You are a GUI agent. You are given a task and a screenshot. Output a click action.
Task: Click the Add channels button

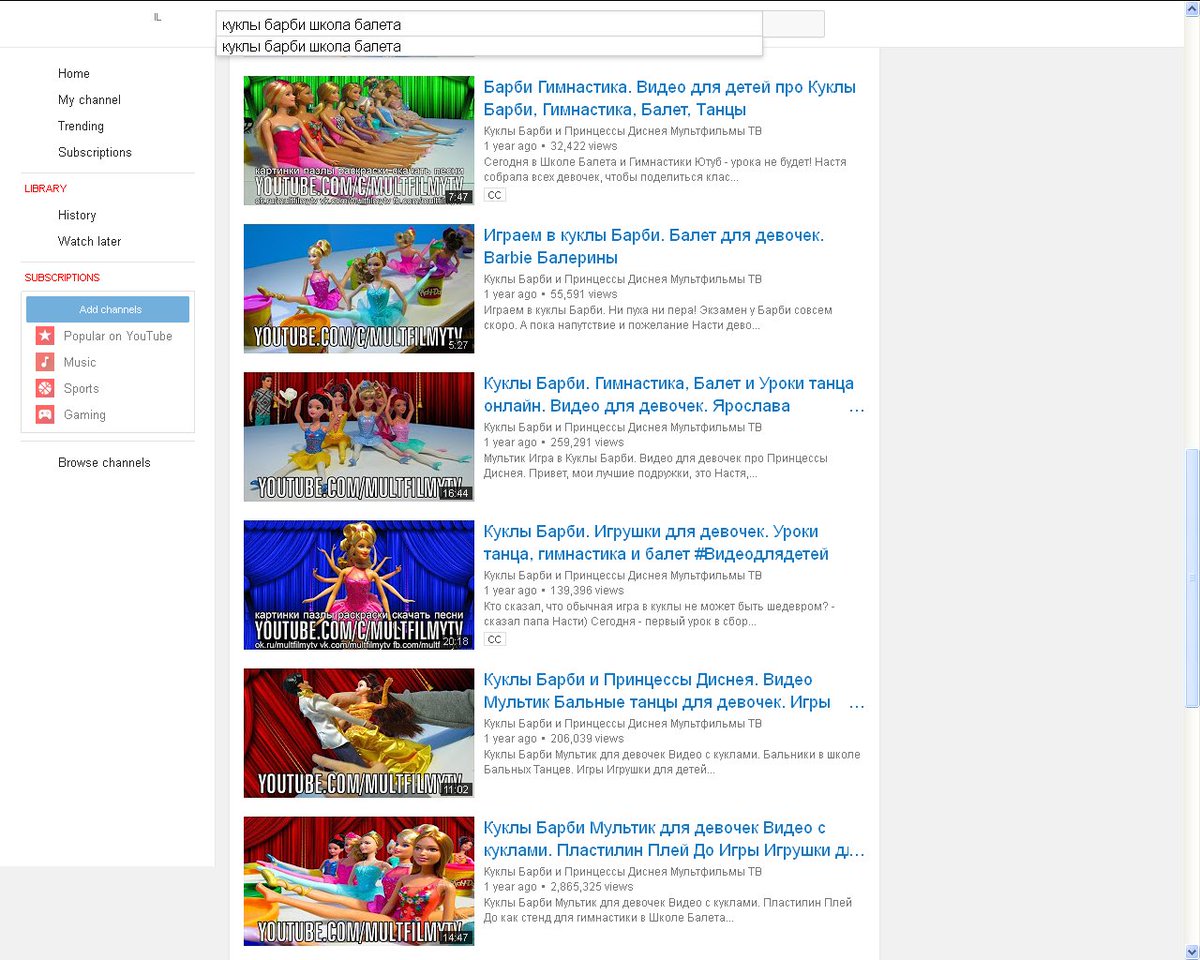click(108, 309)
